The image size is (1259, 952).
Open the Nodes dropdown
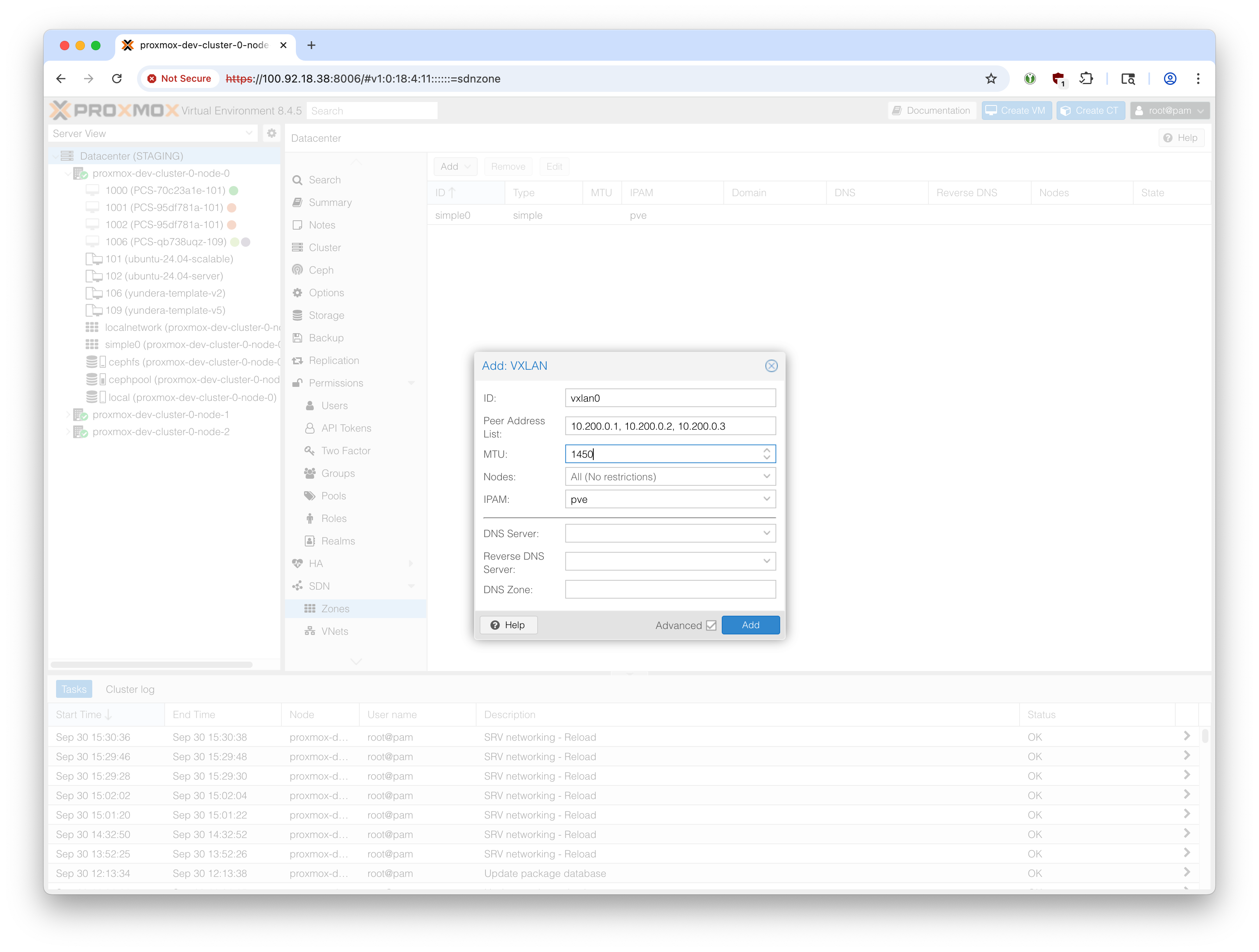click(x=766, y=476)
